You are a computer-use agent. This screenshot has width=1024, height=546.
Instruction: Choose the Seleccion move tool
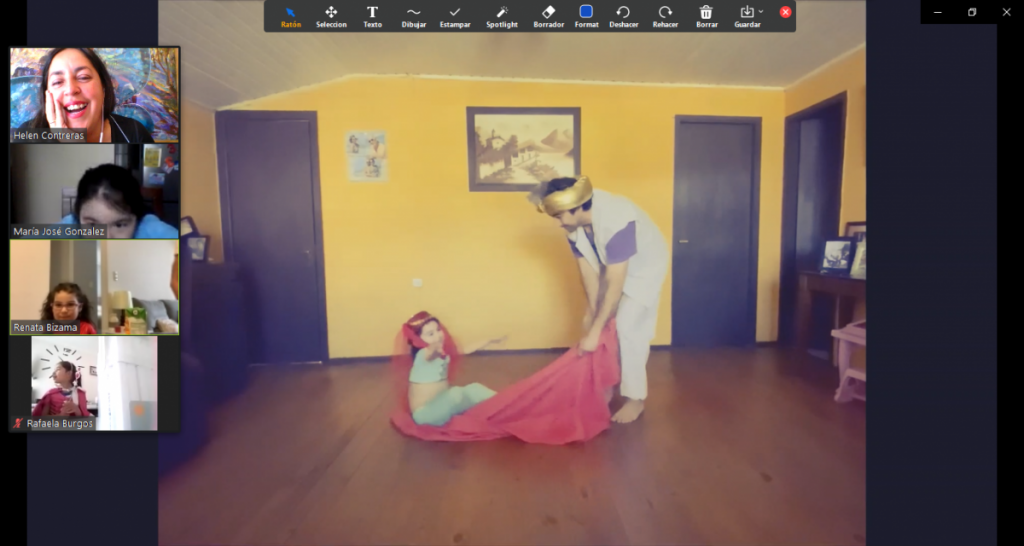(331, 16)
